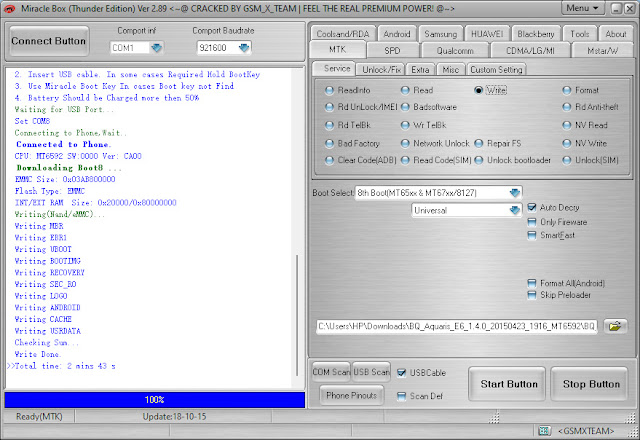This screenshot has height=440, width=640.
Task: Open the Boot Select 8th Boot dropdown
Action: coord(515,193)
